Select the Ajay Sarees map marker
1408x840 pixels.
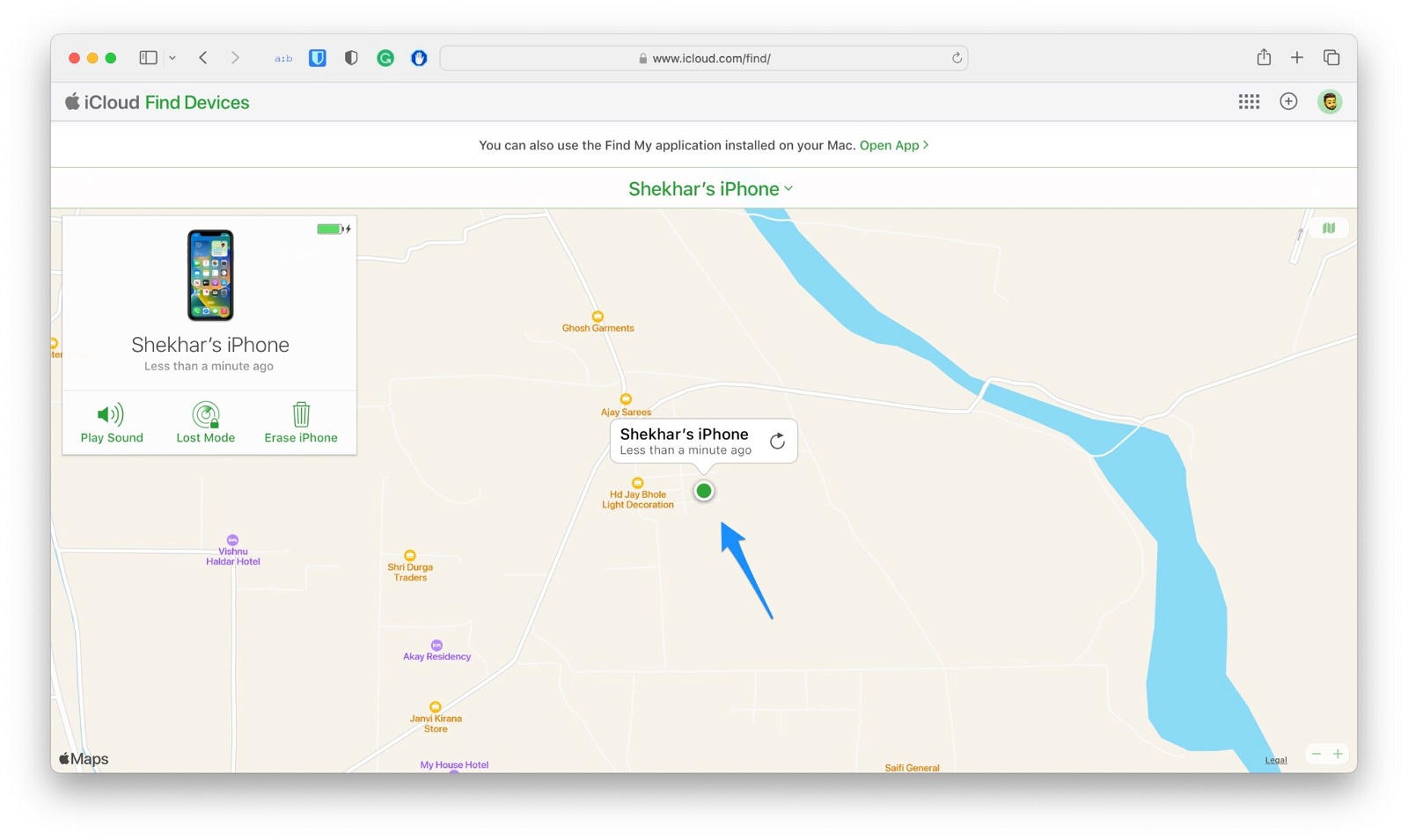(626, 399)
